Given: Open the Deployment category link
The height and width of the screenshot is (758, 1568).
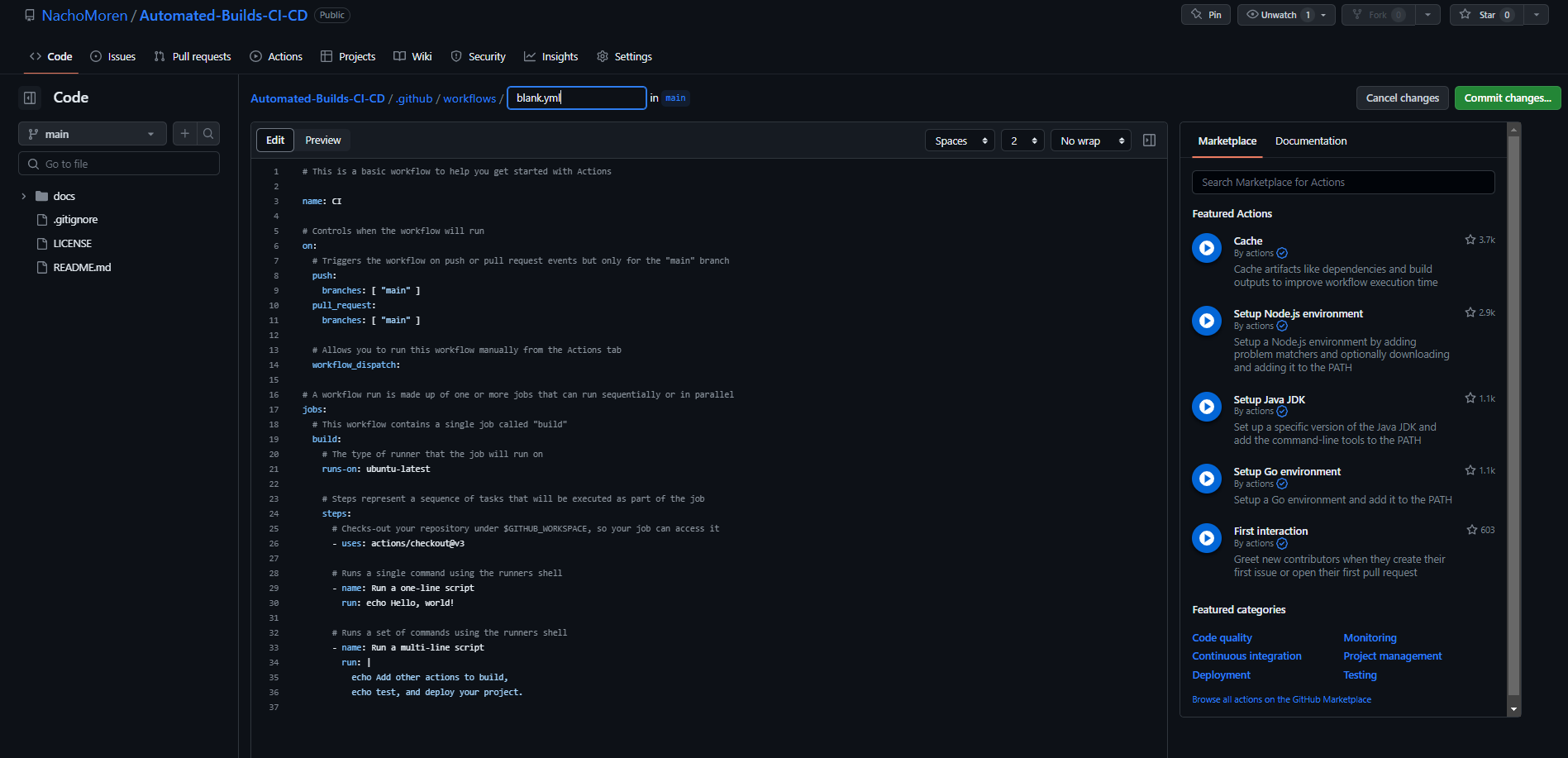Looking at the screenshot, I should (x=1221, y=675).
